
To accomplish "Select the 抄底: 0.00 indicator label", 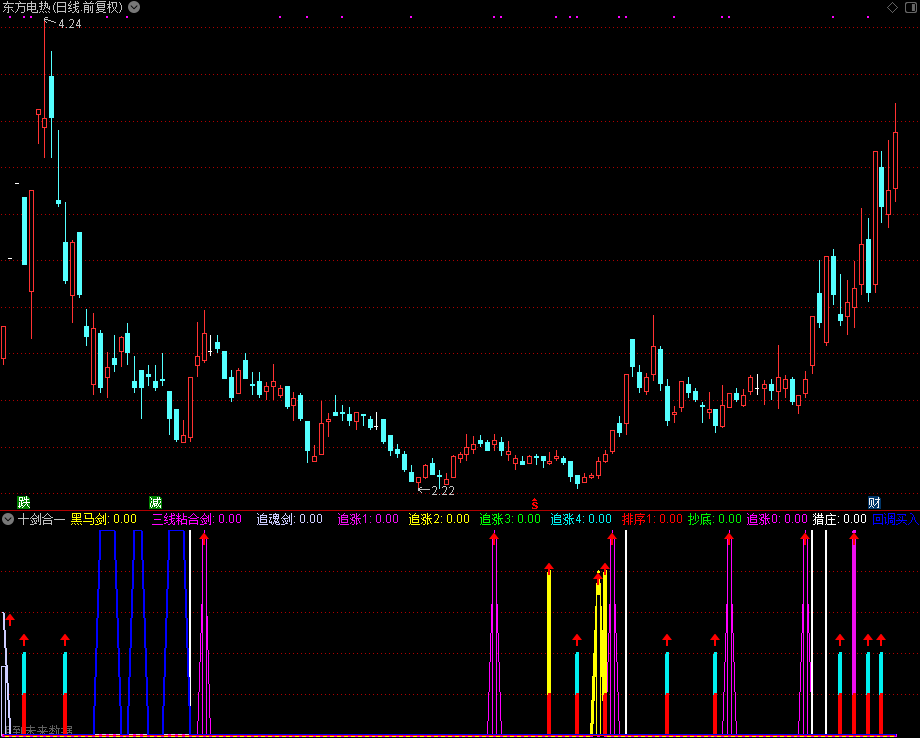I will (x=715, y=519).
